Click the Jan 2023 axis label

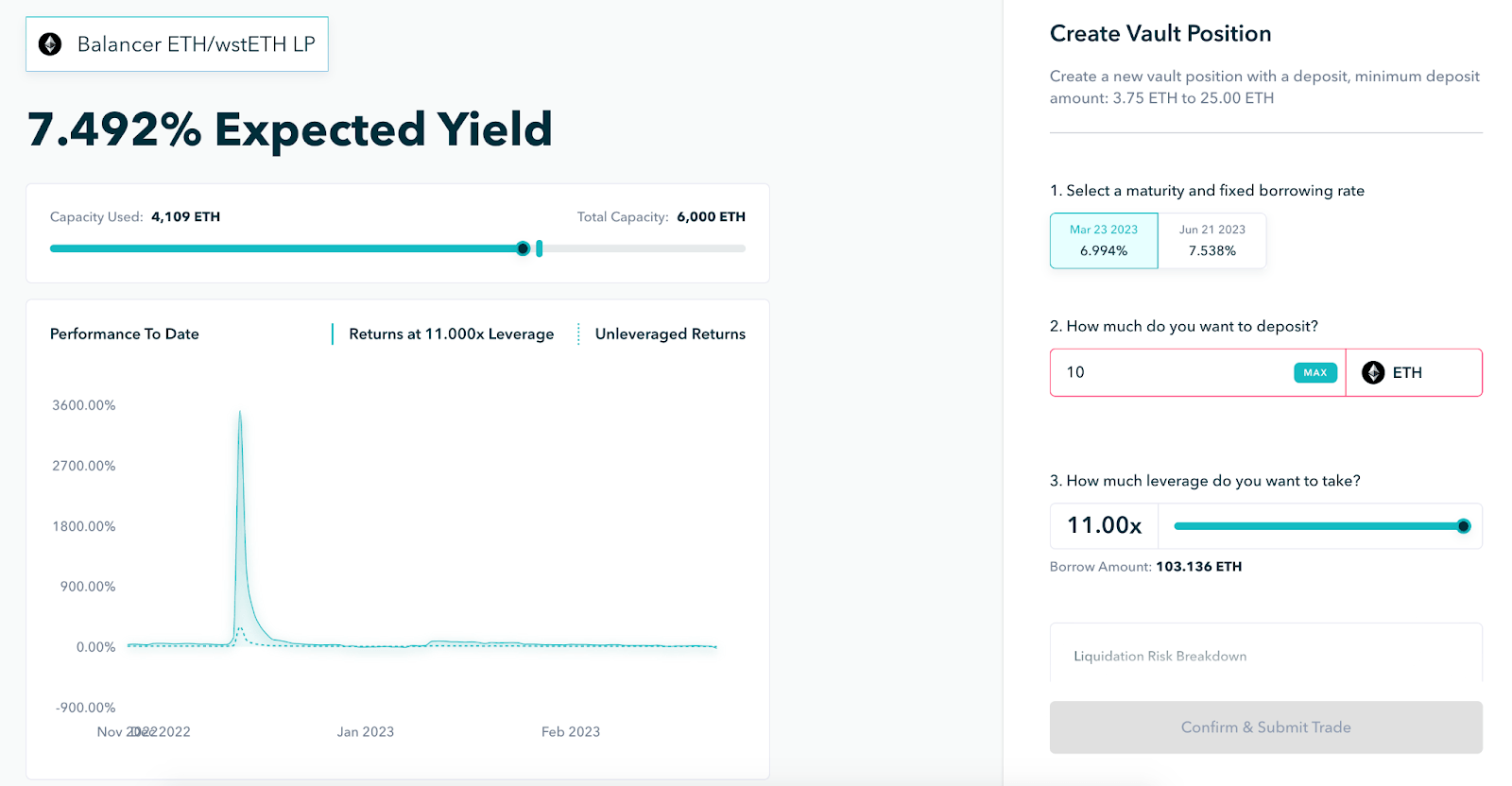click(x=366, y=732)
